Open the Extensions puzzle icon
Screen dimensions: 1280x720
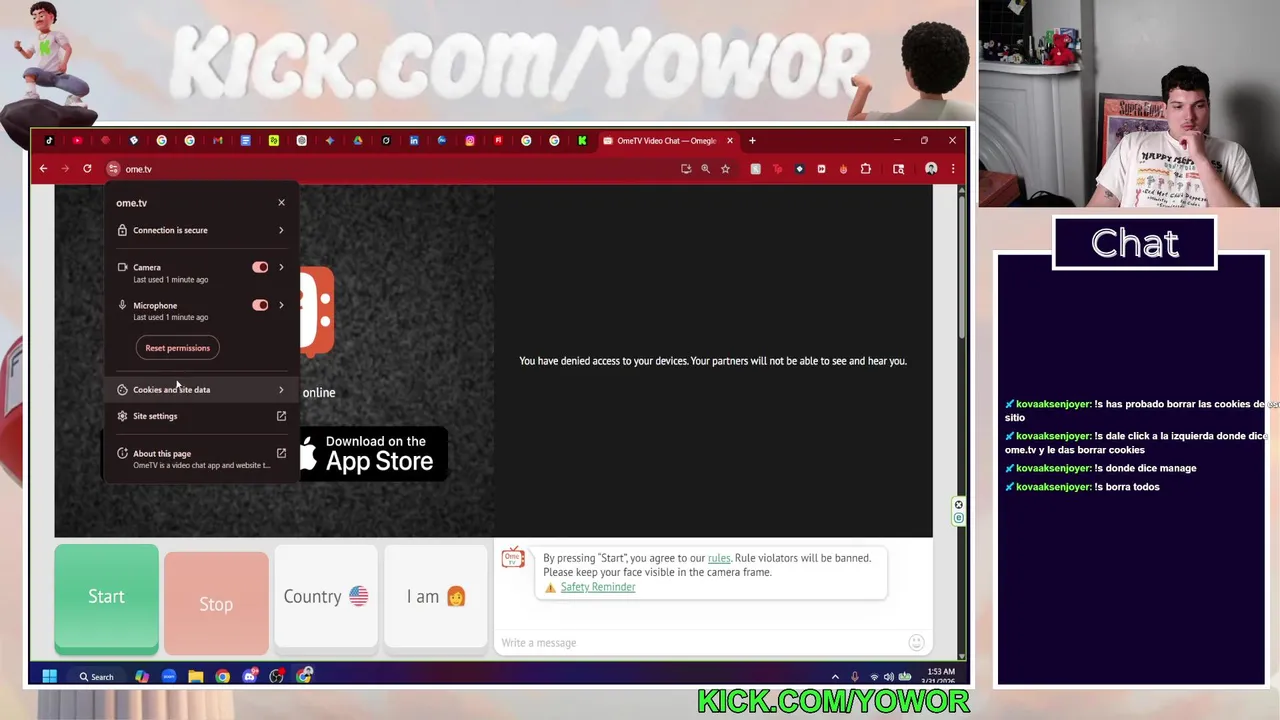(x=866, y=169)
